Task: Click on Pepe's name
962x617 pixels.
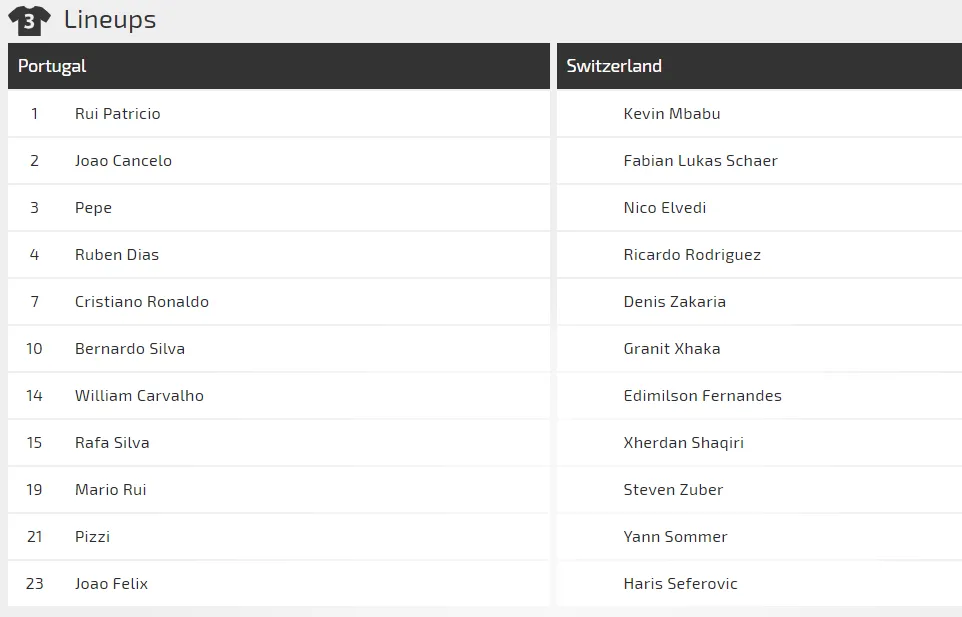Action: pos(93,208)
